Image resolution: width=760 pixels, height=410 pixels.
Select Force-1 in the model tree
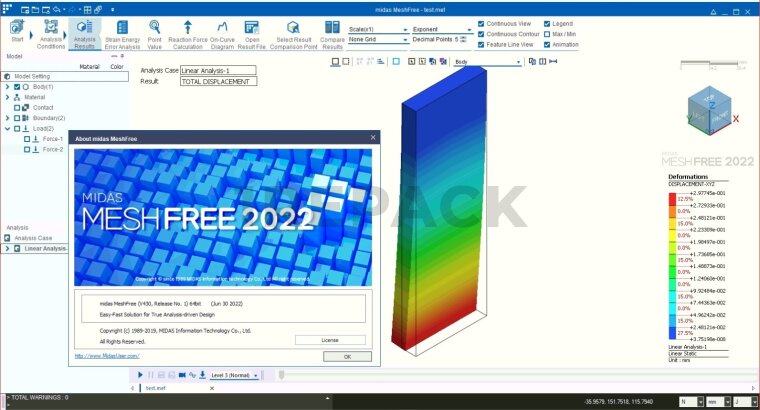(x=53, y=139)
